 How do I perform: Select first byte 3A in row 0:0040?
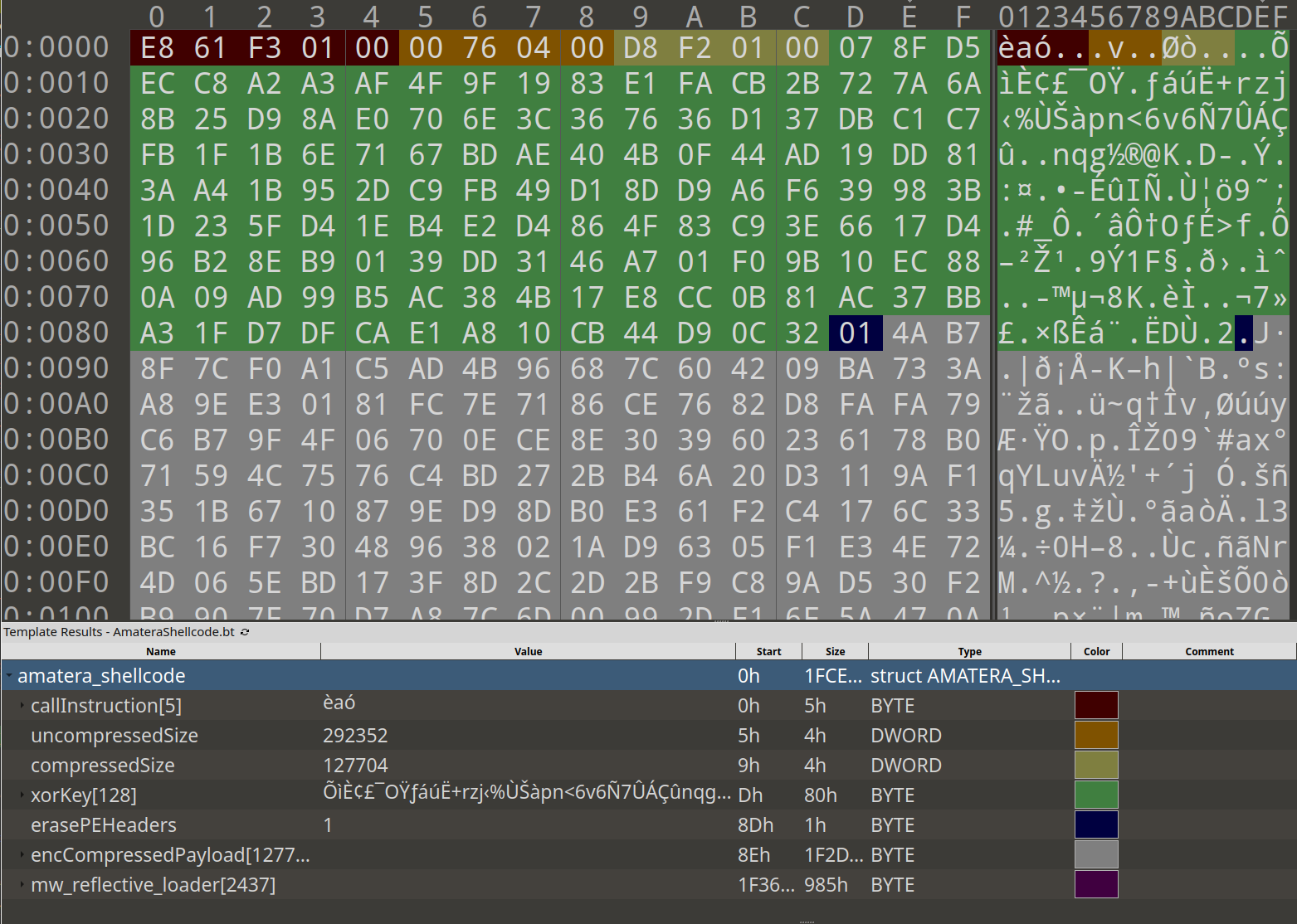[157, 191]
